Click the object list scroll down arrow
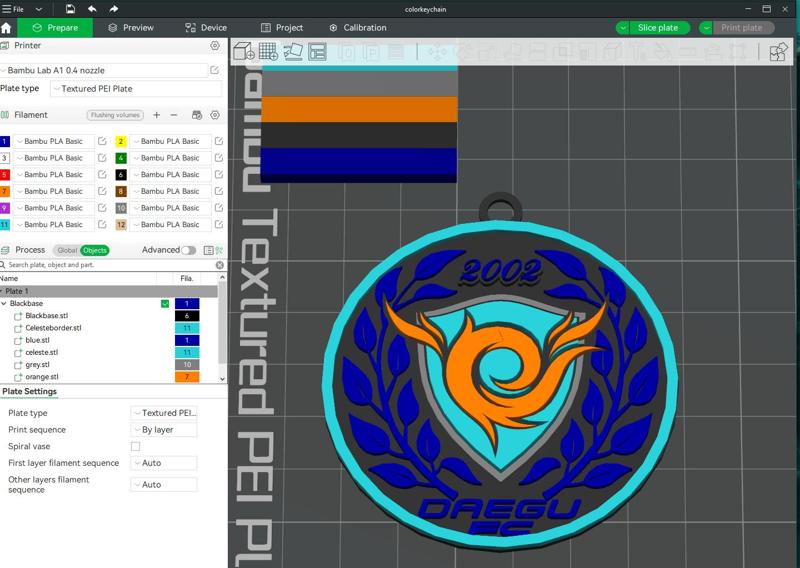 coord(222,379)
